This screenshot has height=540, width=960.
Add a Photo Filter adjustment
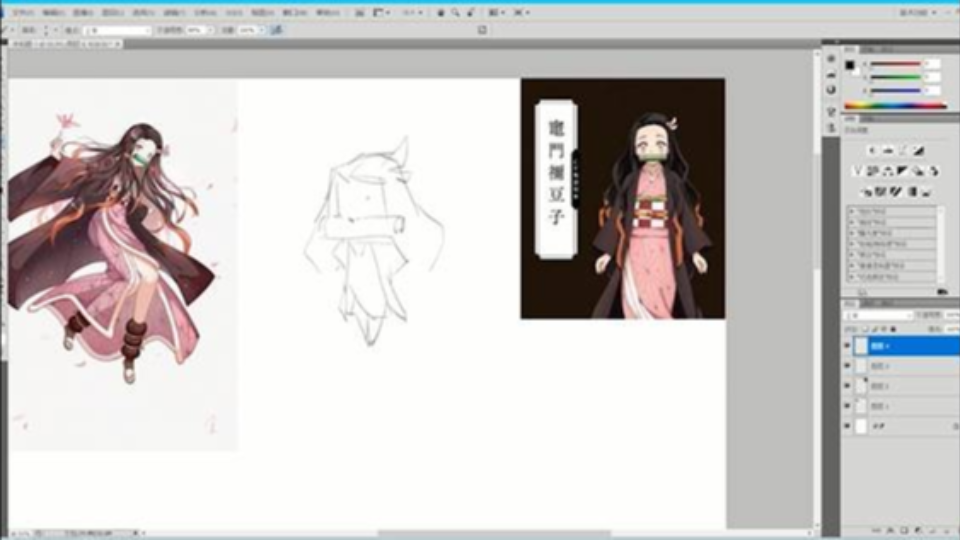[x=918, y=171]
